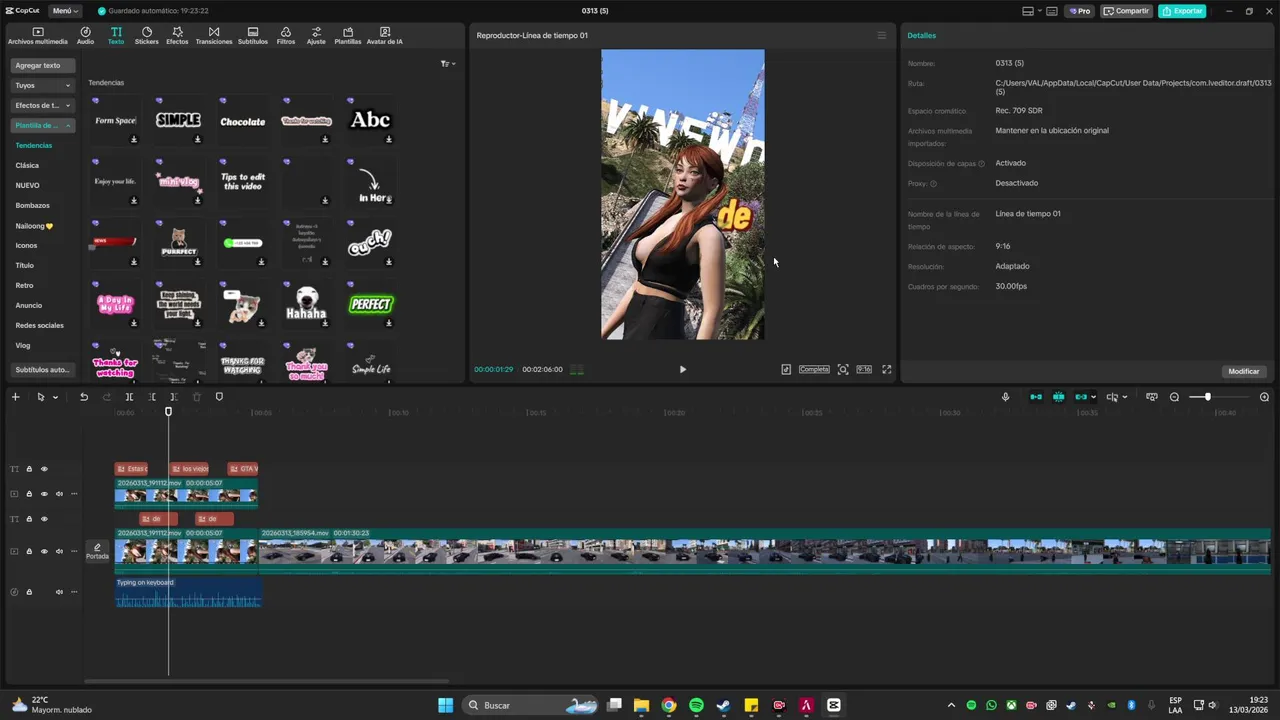This screenshot has height=720, width=1280.
Task: Expand the Efectos de texto category
Action: click(43, 105)
